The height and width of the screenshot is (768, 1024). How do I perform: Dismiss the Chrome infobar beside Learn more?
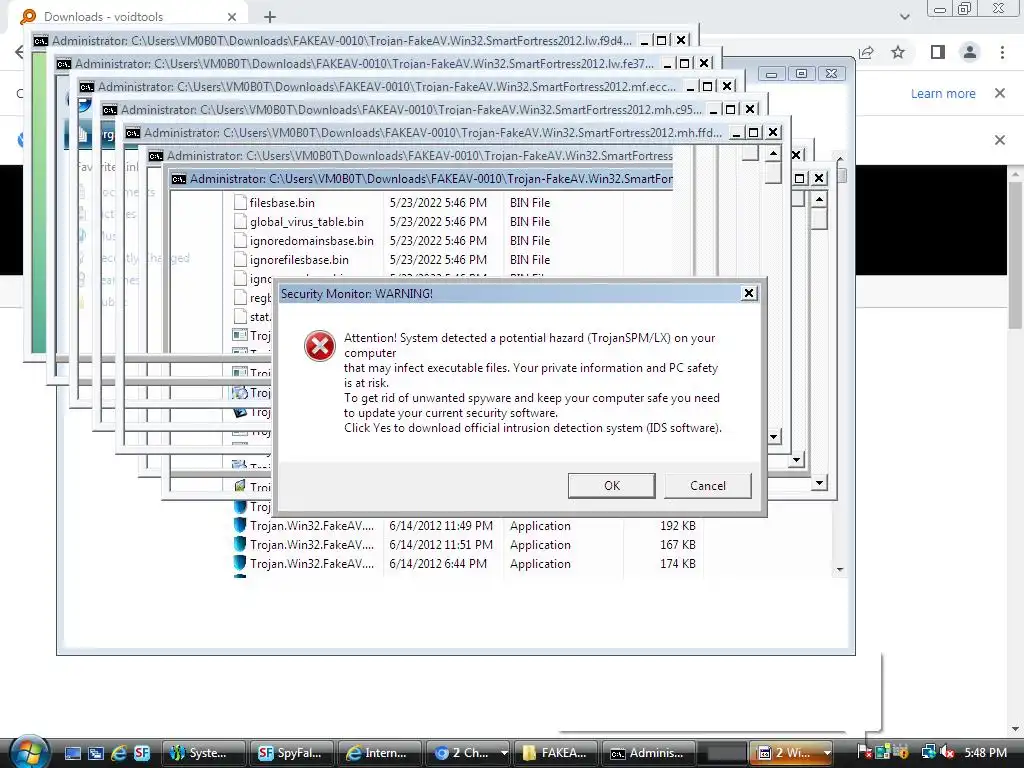1000,93
